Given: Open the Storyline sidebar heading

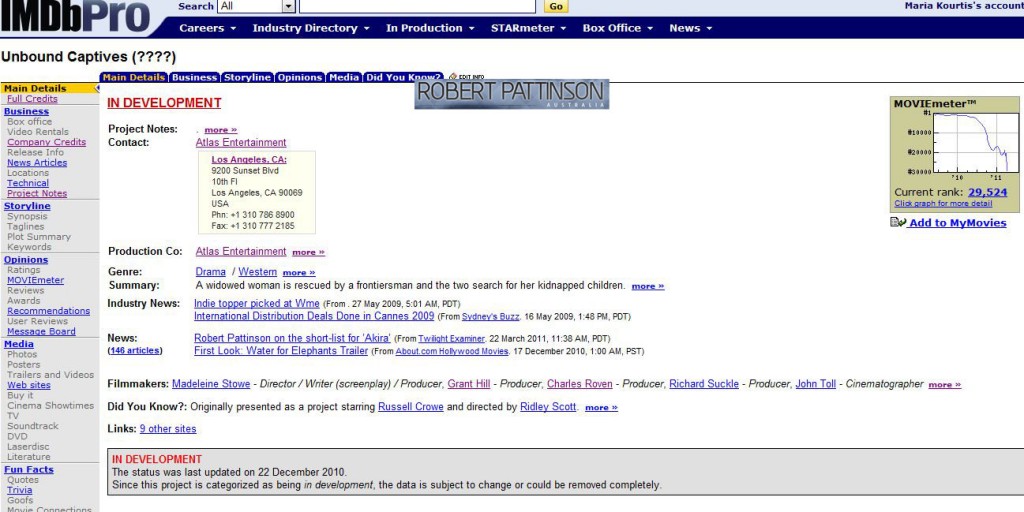Looking at the screenshot, I should pyautogui.click(x=27, y=206).
